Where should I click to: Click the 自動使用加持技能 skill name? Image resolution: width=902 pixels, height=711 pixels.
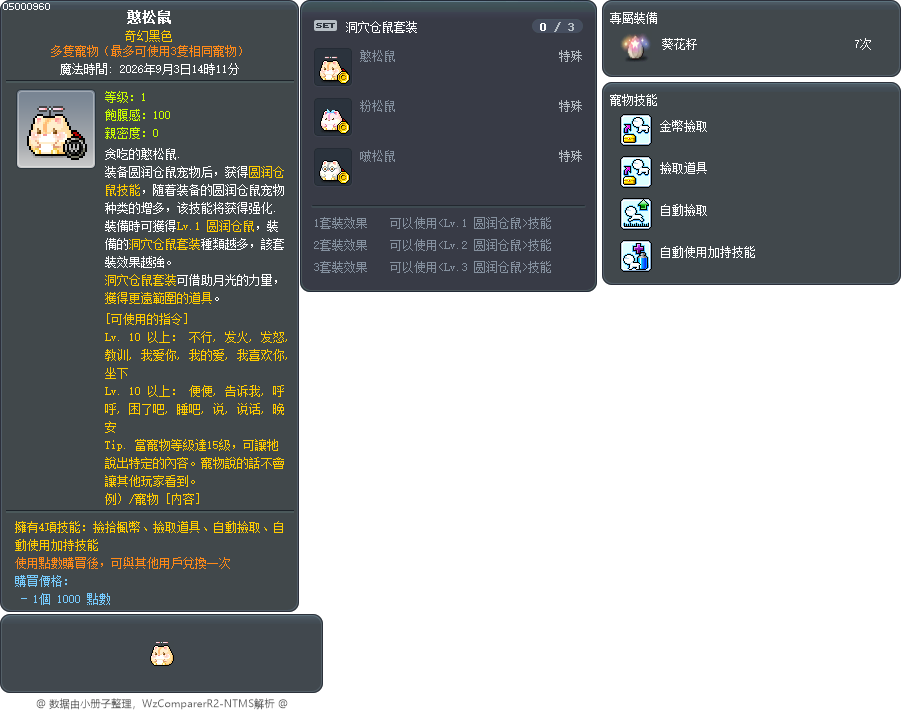coord(708,253)
